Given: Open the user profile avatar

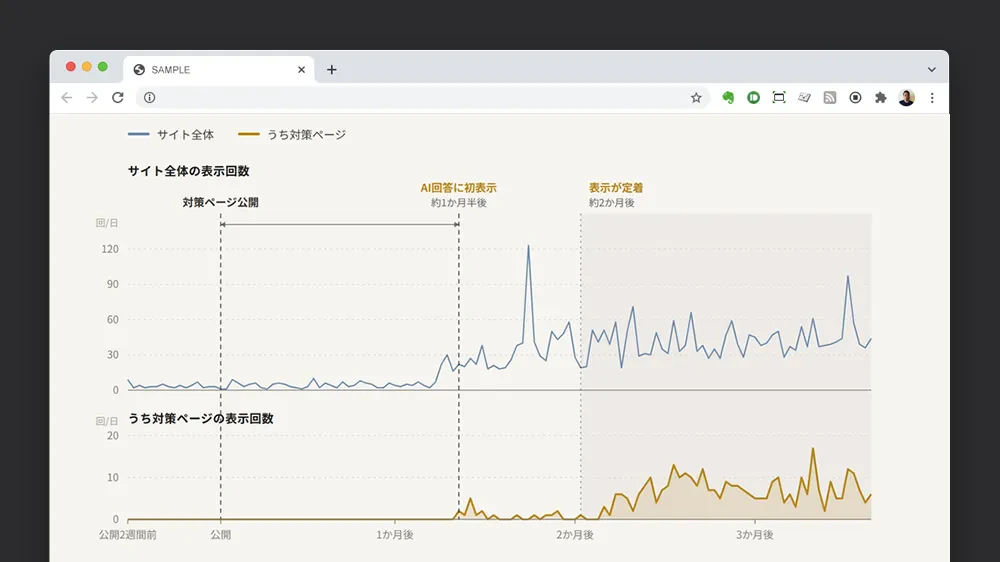Looking at the screenshot, I should pos(906,98).
